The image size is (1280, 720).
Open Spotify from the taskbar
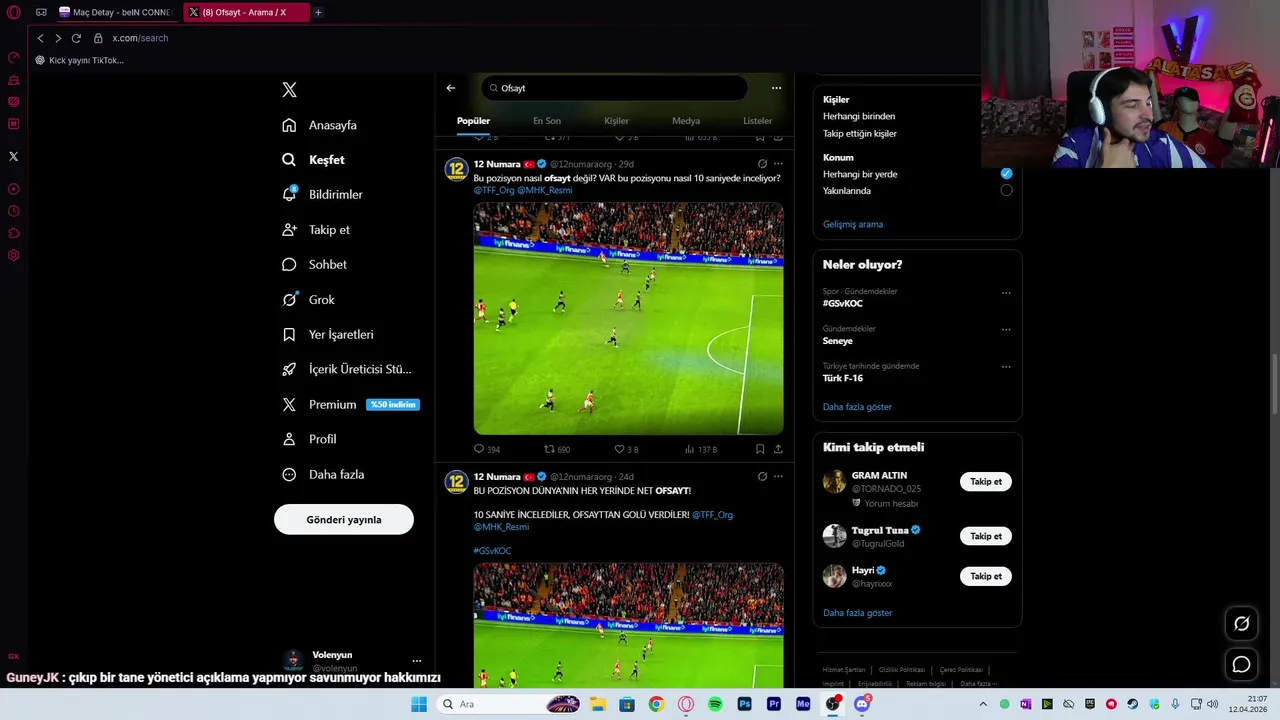coord(715,704)
